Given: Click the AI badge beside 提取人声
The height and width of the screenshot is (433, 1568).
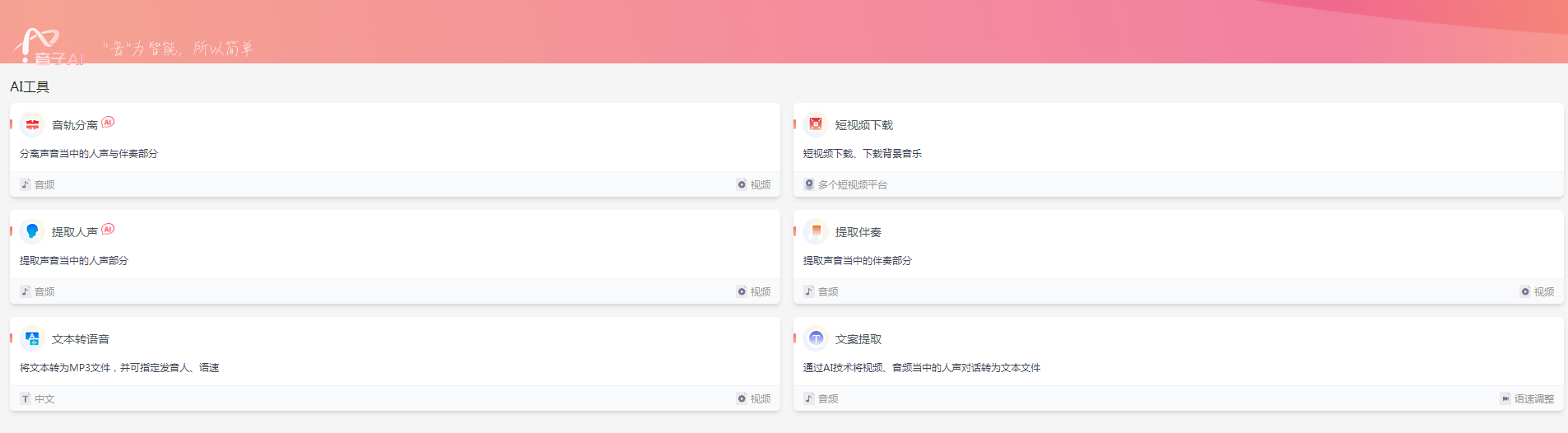Looking at the screenshot, I should click(108, 229).
